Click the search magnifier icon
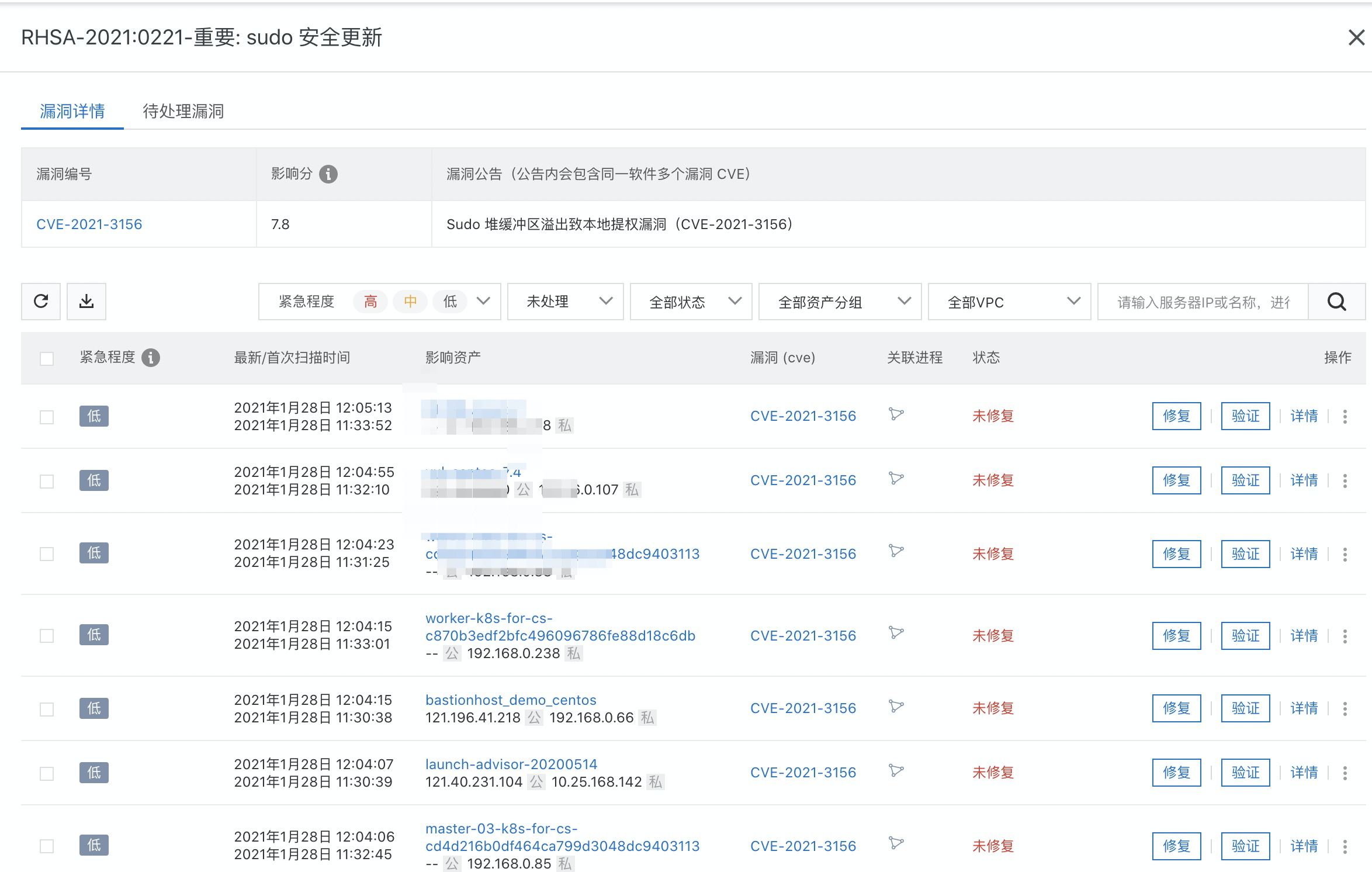The height and width of the screenshot is (872, 1372). [1336, 302]
